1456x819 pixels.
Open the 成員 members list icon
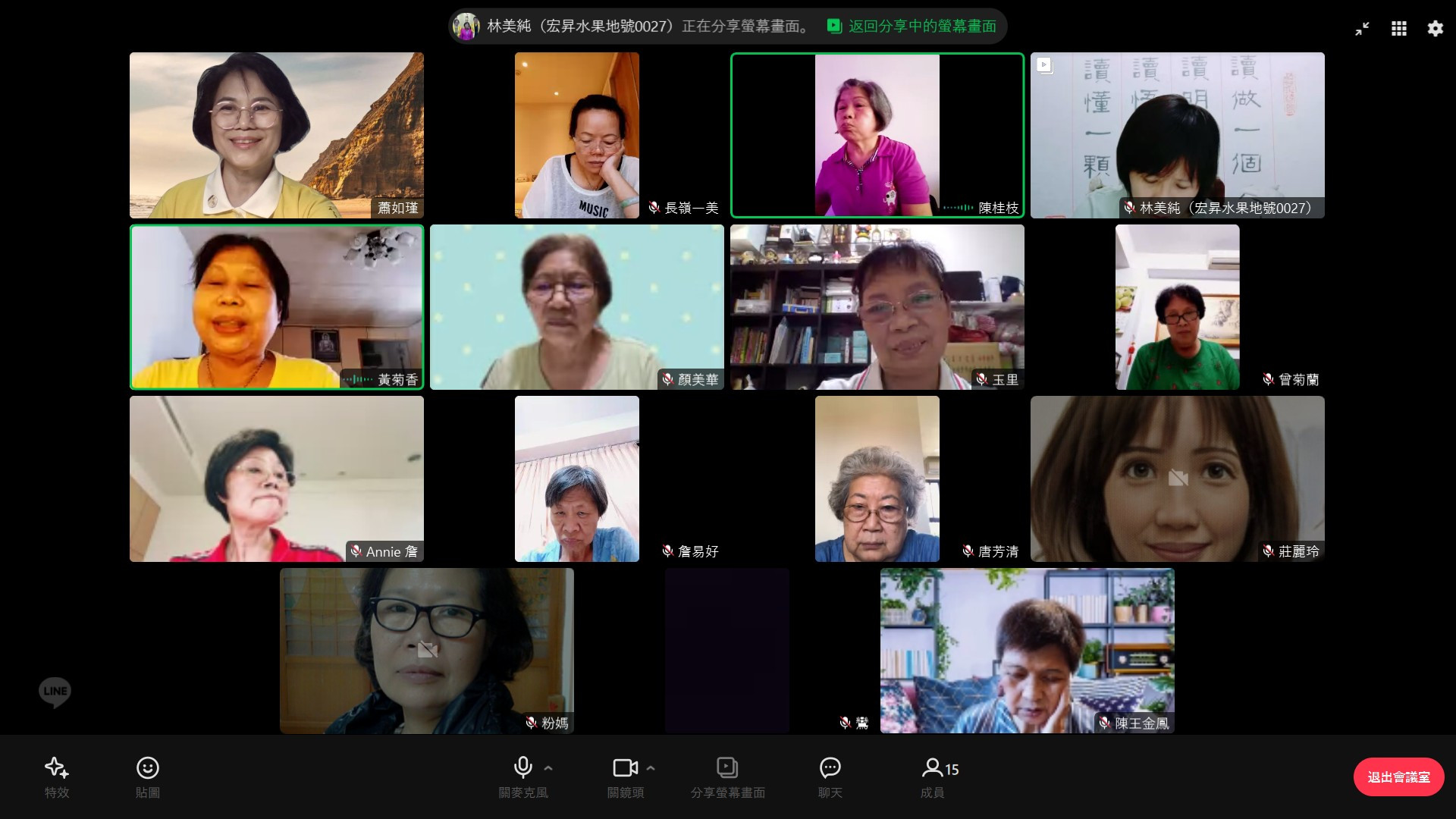[x=933, y=768]
